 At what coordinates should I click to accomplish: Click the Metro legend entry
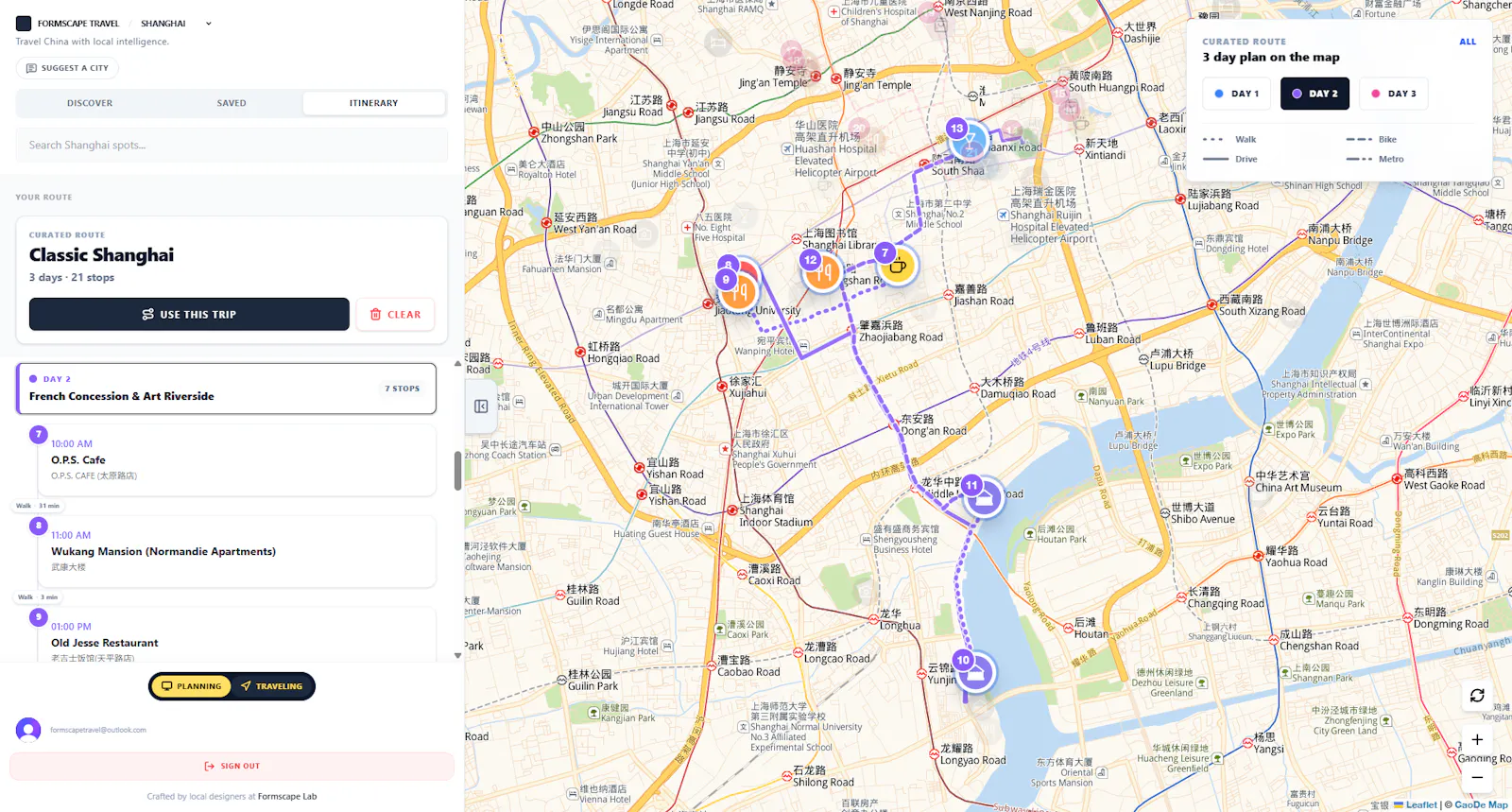1375,160
